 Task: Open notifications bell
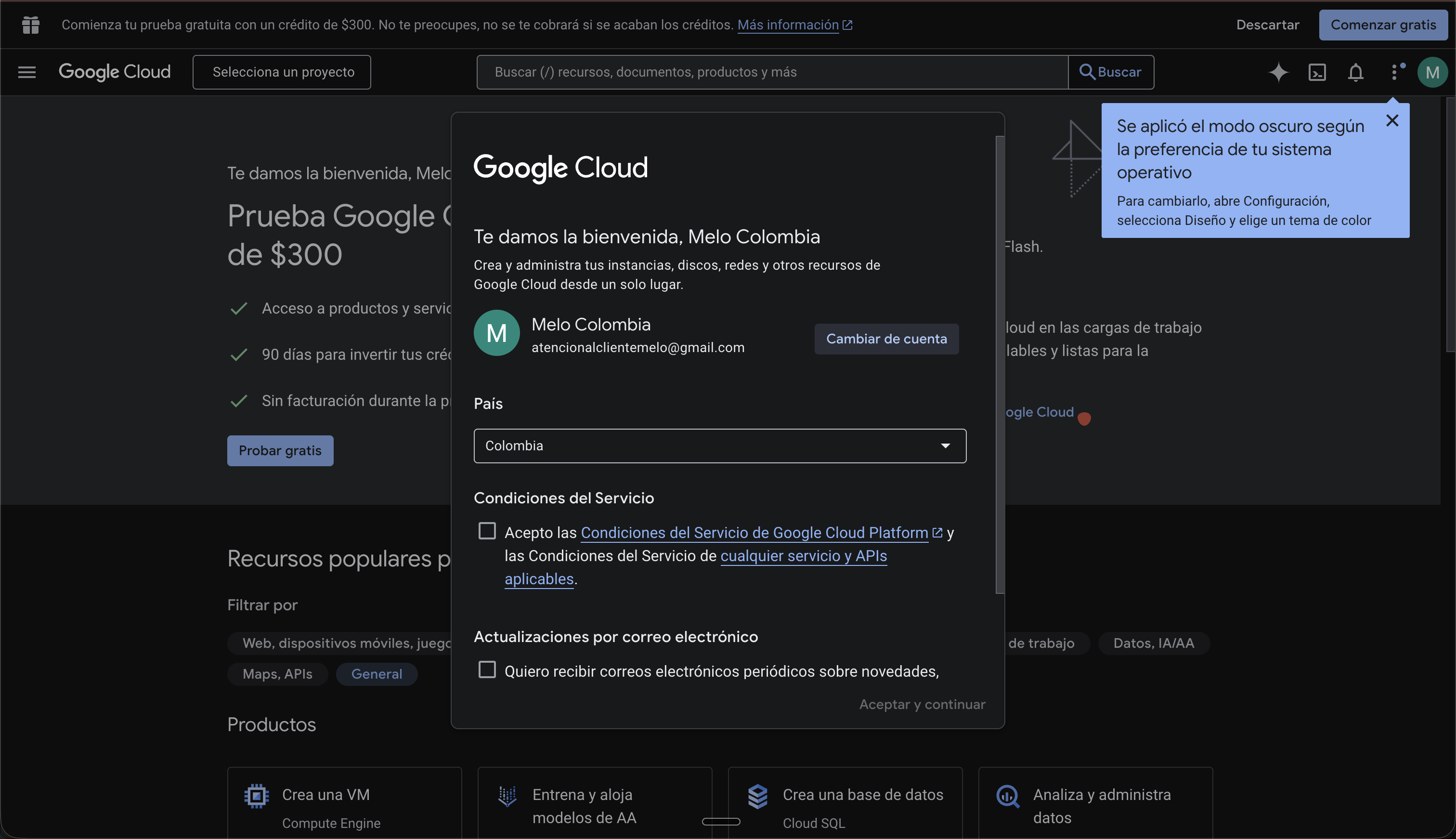1355,72
